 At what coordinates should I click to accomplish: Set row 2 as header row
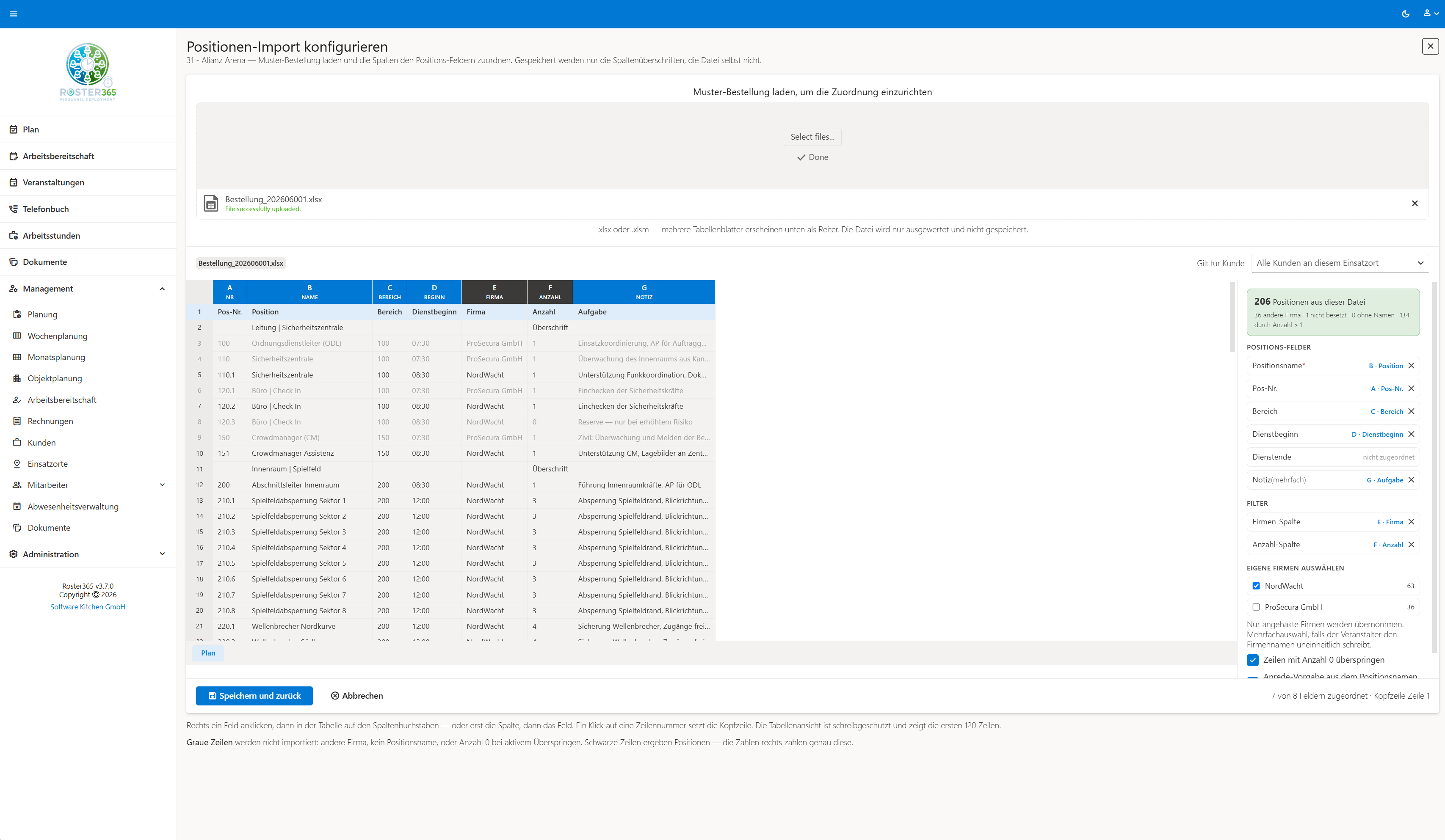[x=199, y=328]
